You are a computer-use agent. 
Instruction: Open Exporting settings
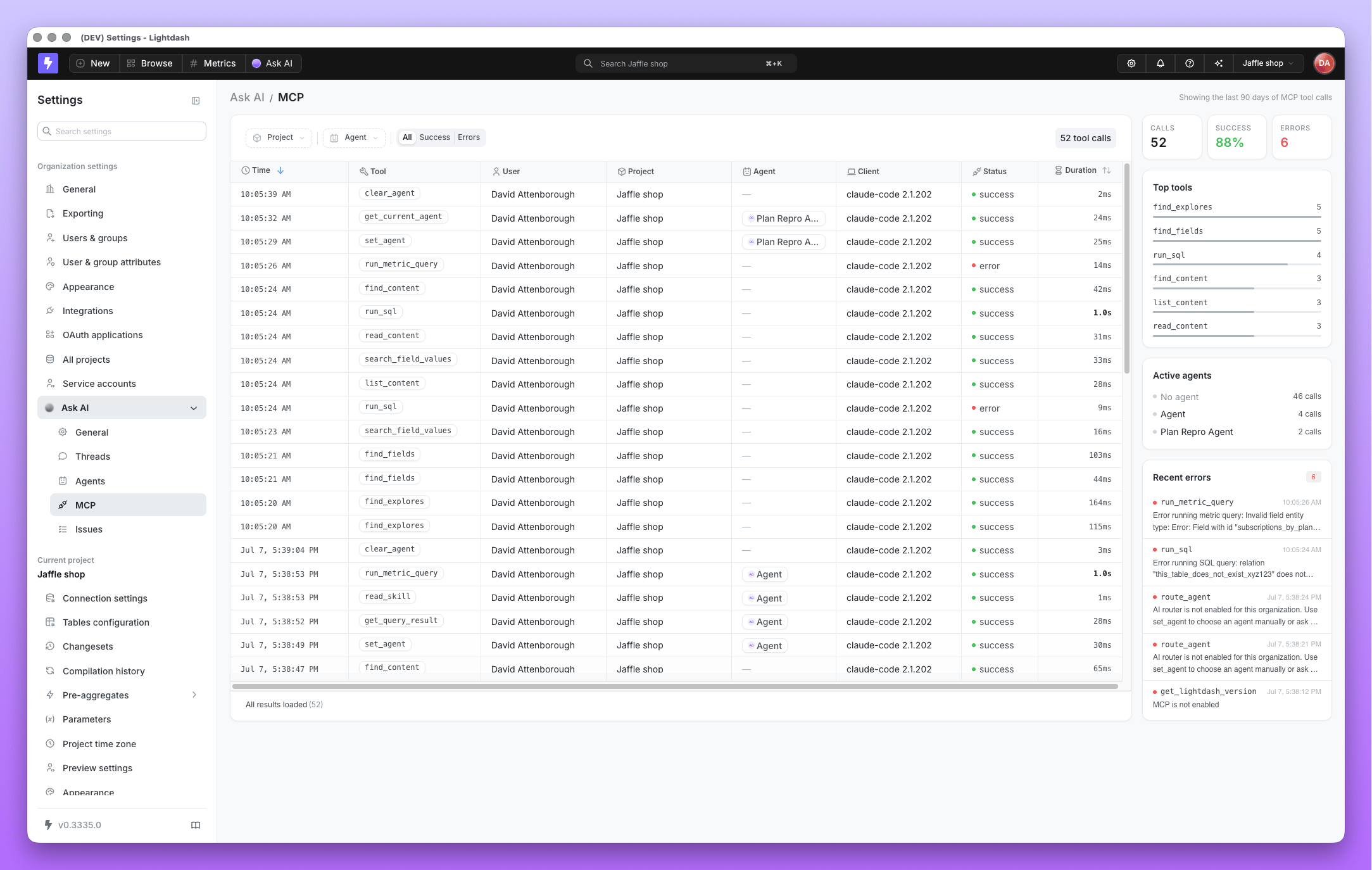[122, 213]
